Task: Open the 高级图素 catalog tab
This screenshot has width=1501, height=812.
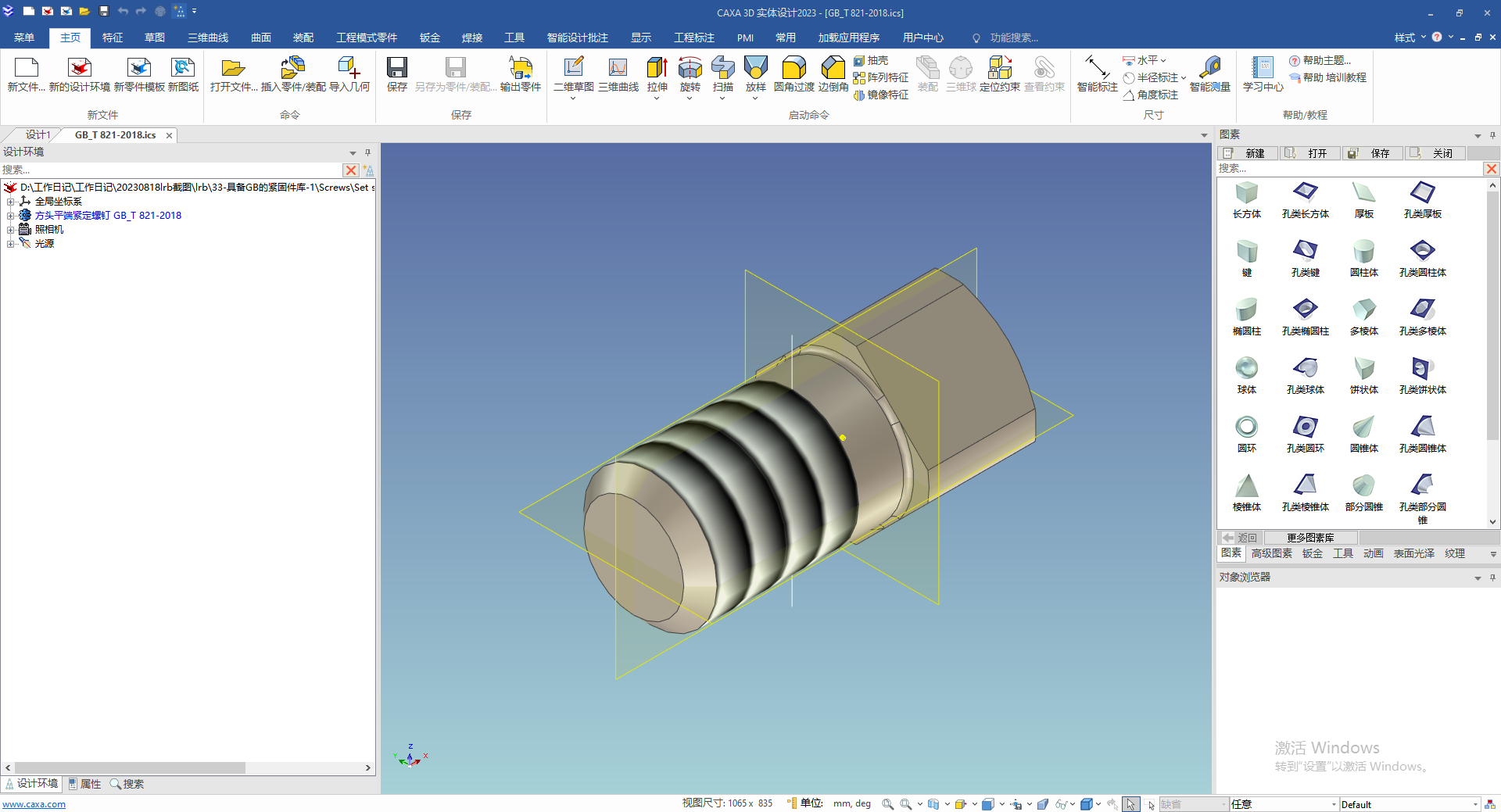Action: click(1272, 553)
